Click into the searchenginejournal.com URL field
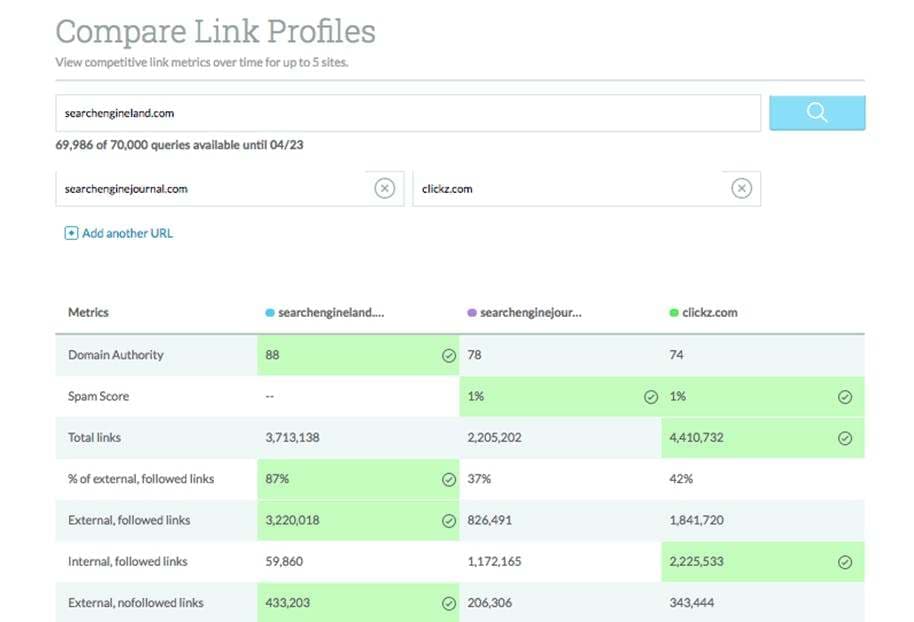The height and width of the screenshot is (622, 914). click(212, 188)
